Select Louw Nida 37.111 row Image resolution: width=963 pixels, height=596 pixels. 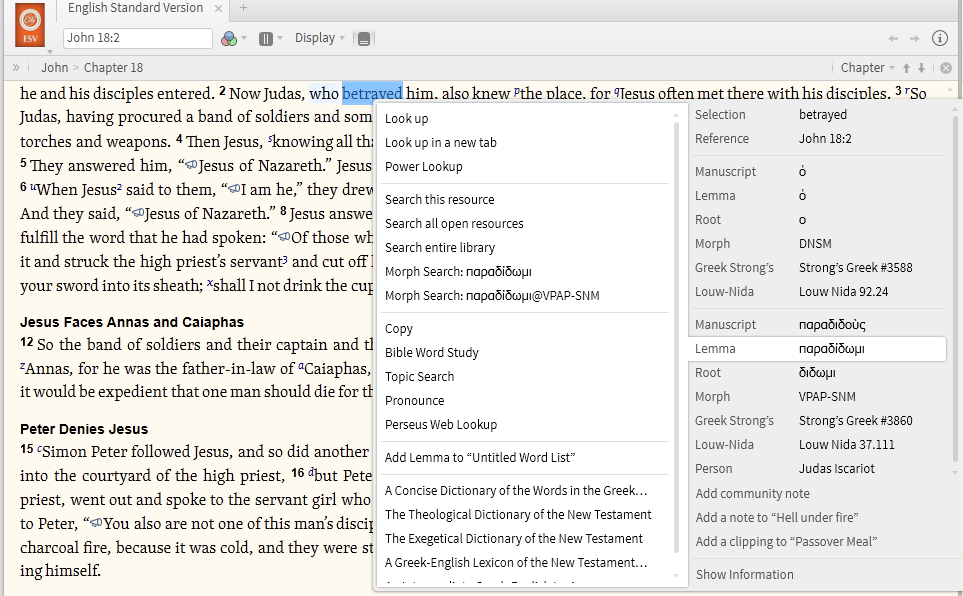pyautogui.click(x=819, y=445)
